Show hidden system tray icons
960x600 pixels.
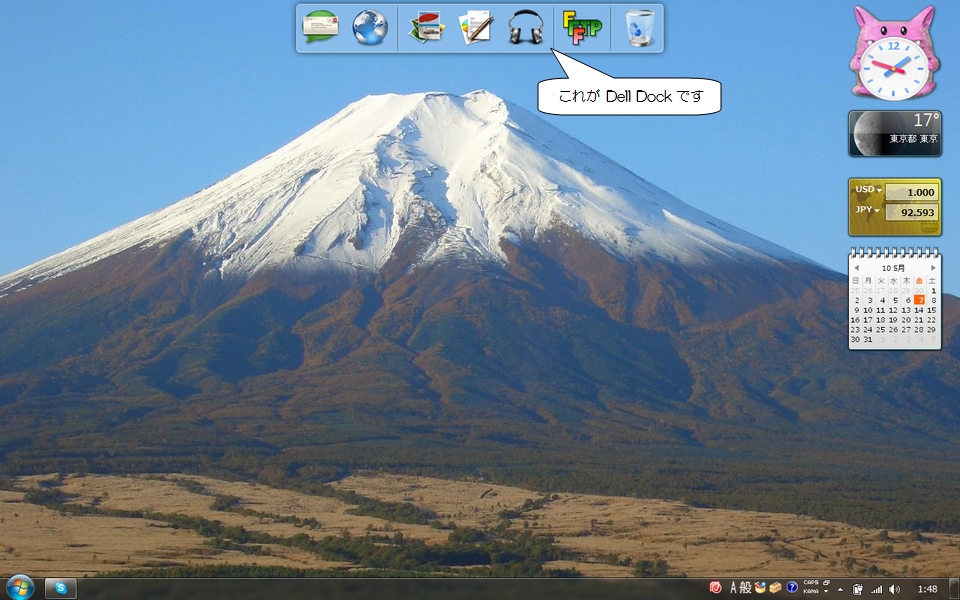point(839,589)
